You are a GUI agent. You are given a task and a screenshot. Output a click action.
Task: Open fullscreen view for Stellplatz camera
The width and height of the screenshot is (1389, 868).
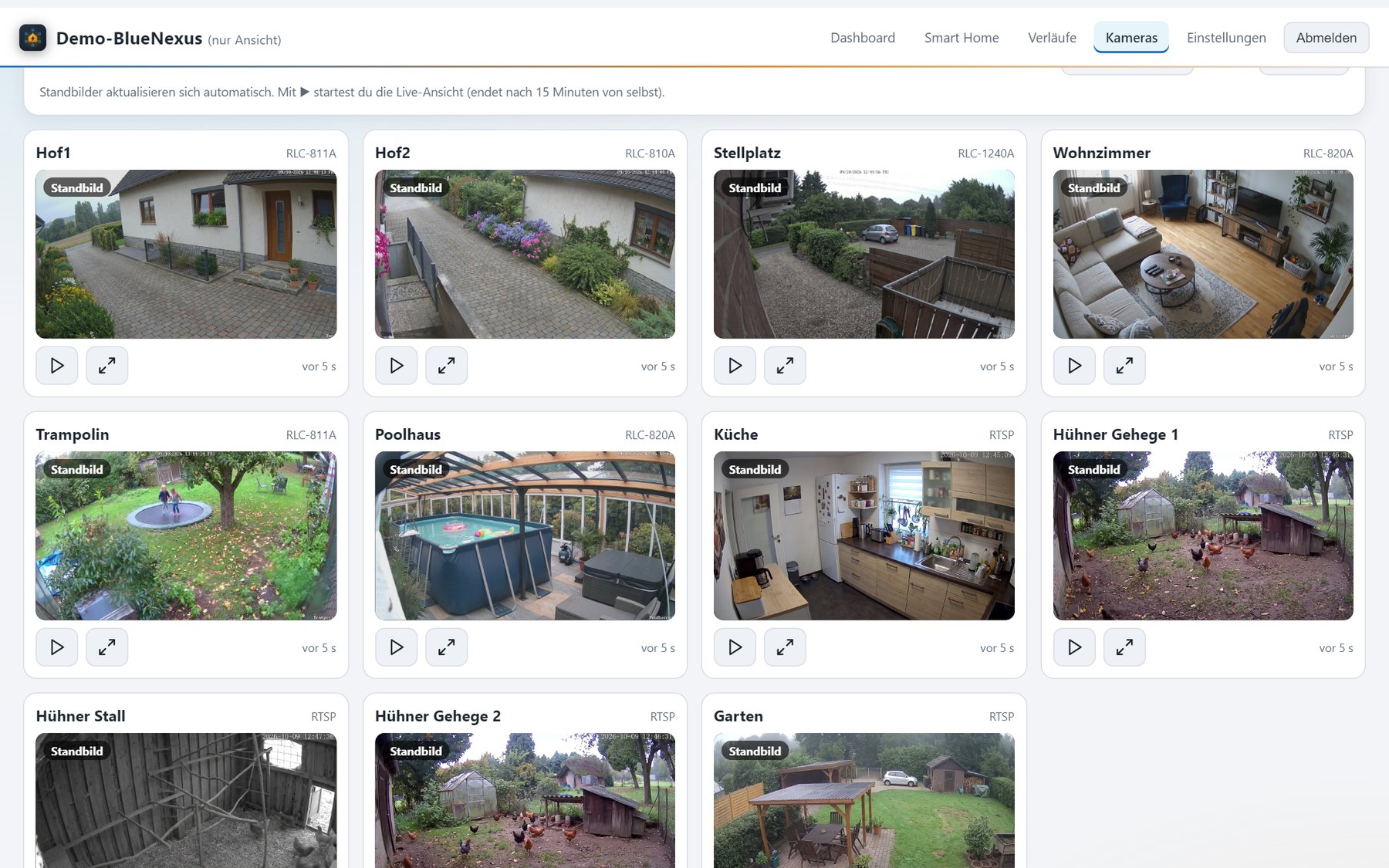(785, 366)
